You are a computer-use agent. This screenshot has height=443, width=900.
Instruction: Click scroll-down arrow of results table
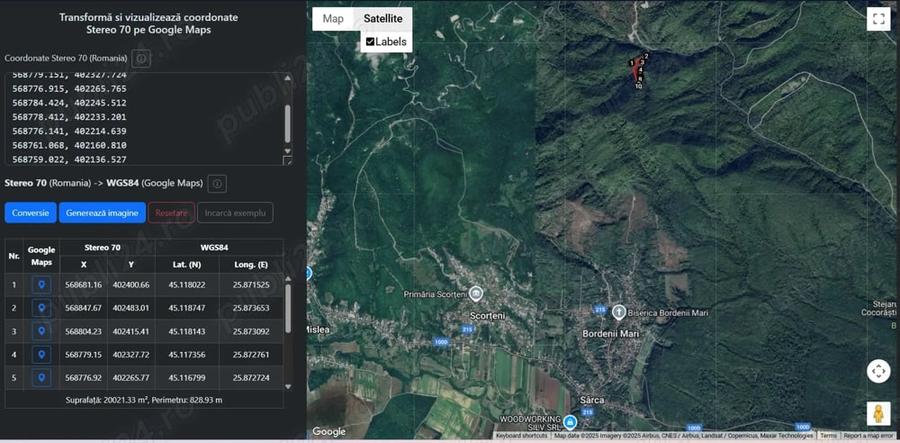[x=288, y=387]
